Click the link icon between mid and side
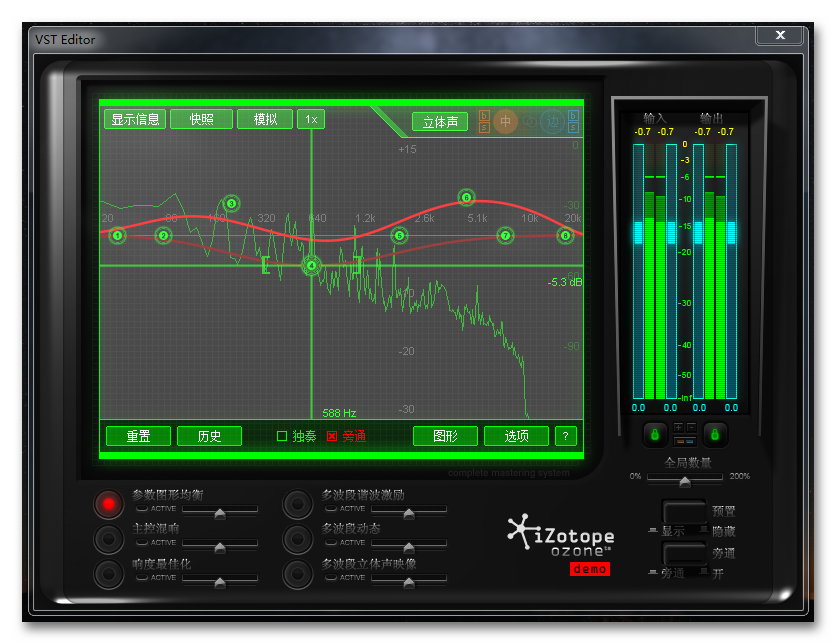836x644 pixels. (529, 122)
